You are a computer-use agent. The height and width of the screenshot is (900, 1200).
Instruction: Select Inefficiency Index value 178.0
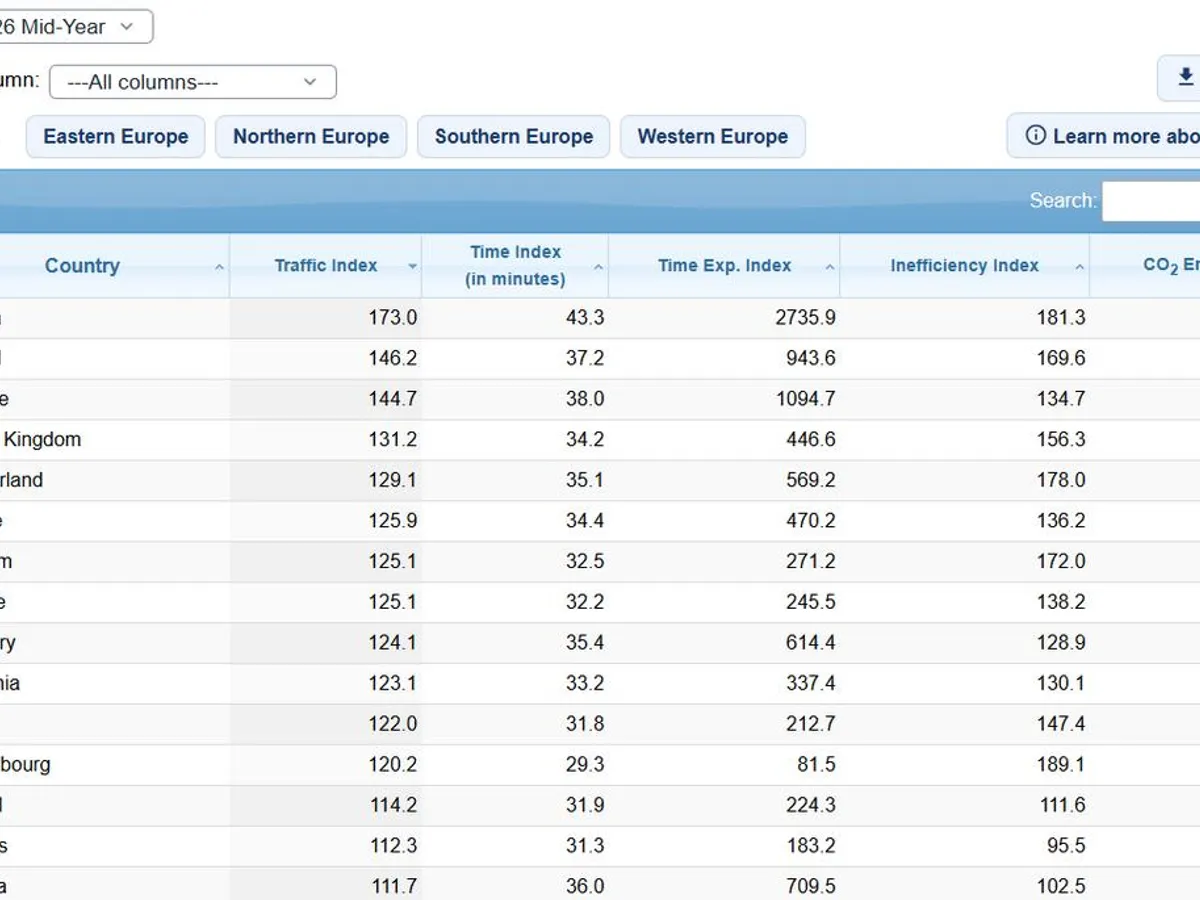coord(1061,480)
